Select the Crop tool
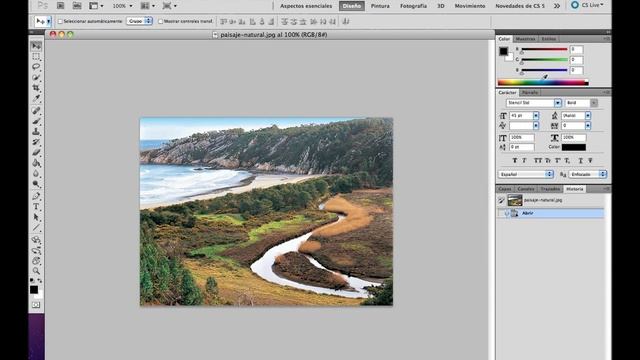Image resolution: width=640 pixels, height=360 pixels. [x=36, y=88]
